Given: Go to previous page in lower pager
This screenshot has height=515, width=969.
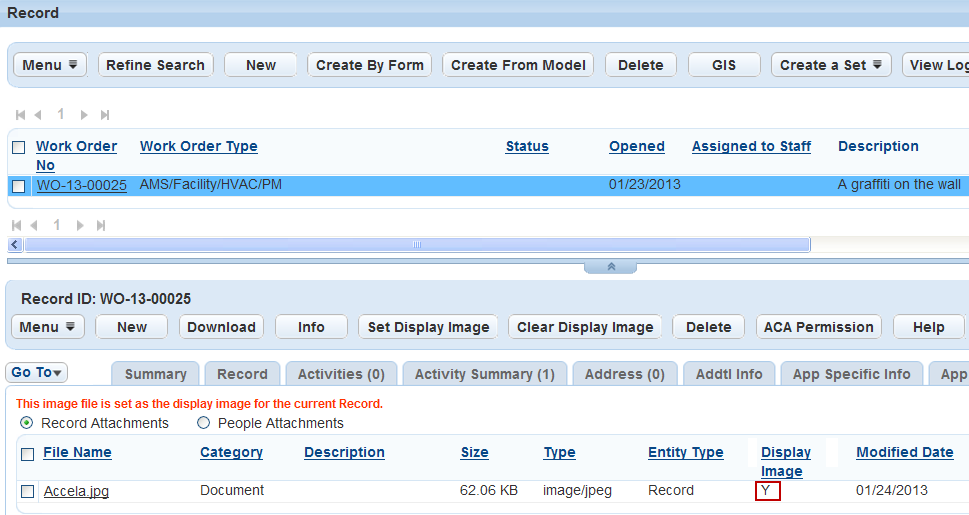Looking at the screenshot, I should point(38,225).
